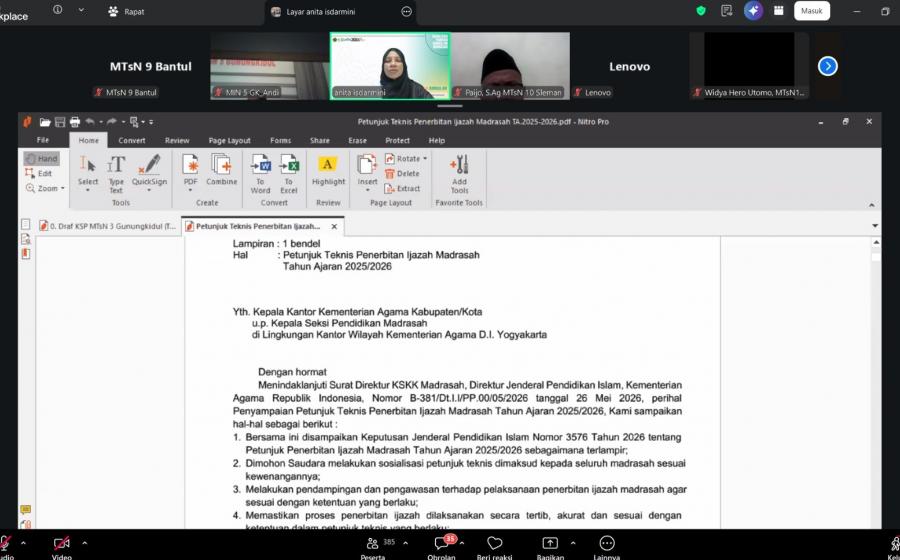Select Paijo, S.Ag MTsN 10 Sleman video thumbnail
900x560 pixels.
click(x=510, y=66)
